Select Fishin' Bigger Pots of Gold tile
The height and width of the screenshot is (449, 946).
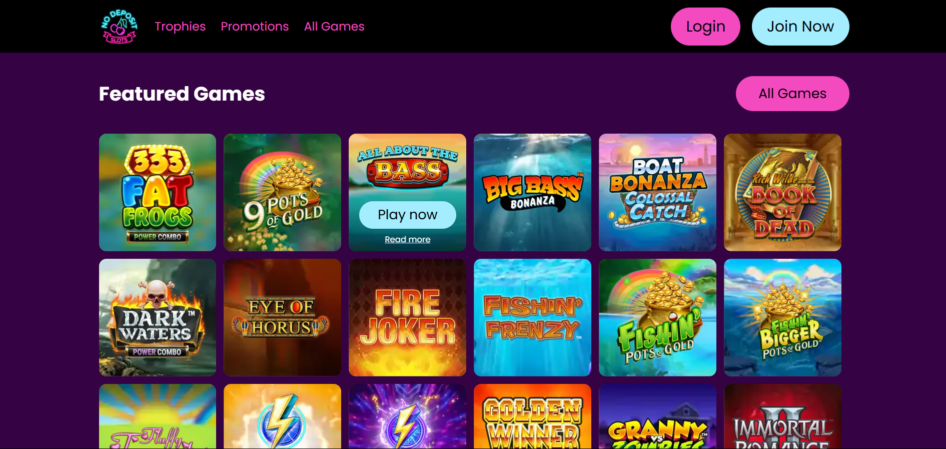[783, 317]
